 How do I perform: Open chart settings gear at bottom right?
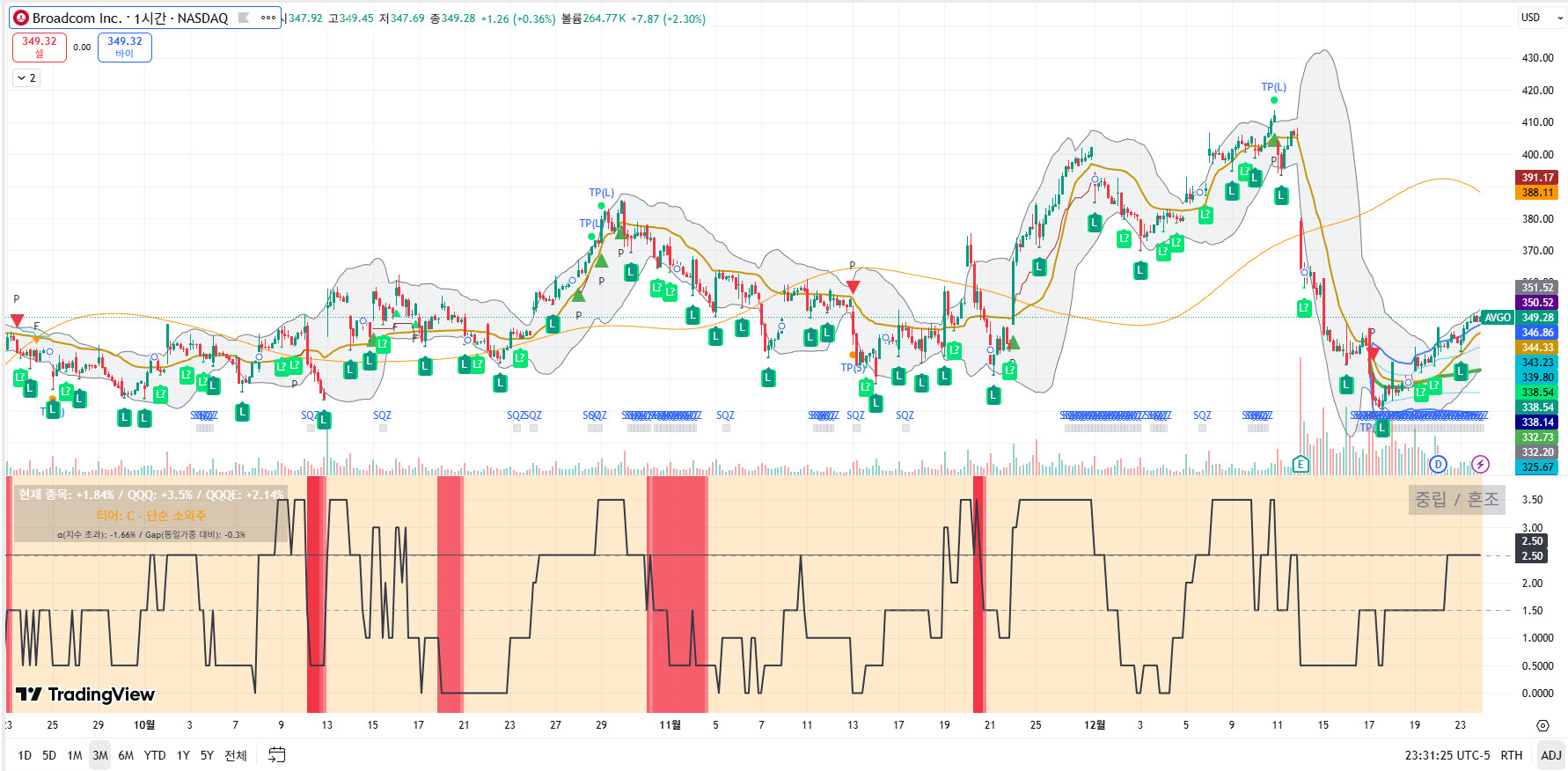tap(1542, 725)
